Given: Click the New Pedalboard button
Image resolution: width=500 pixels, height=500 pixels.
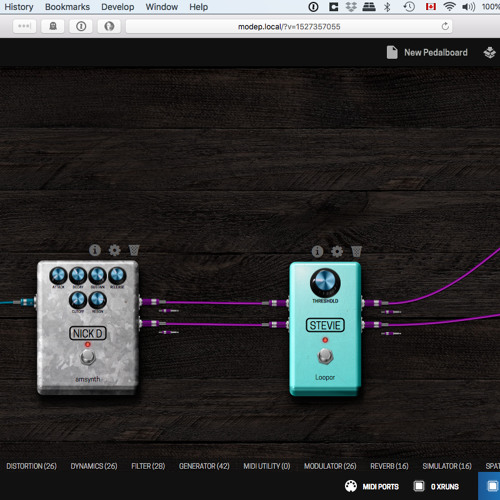Looking at the screenshot, I should pyautogui.click(x=427, y=52).
